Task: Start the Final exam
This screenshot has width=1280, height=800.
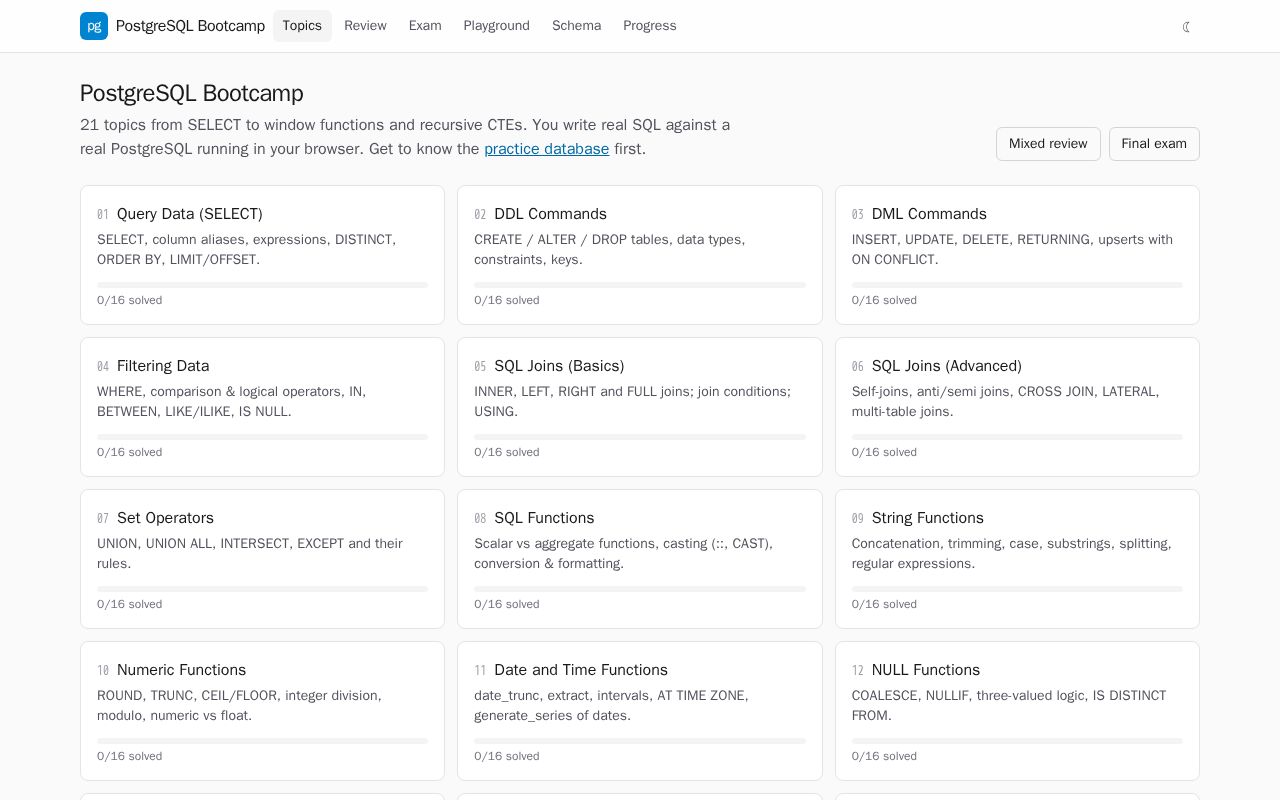Action: [1154, 144]
